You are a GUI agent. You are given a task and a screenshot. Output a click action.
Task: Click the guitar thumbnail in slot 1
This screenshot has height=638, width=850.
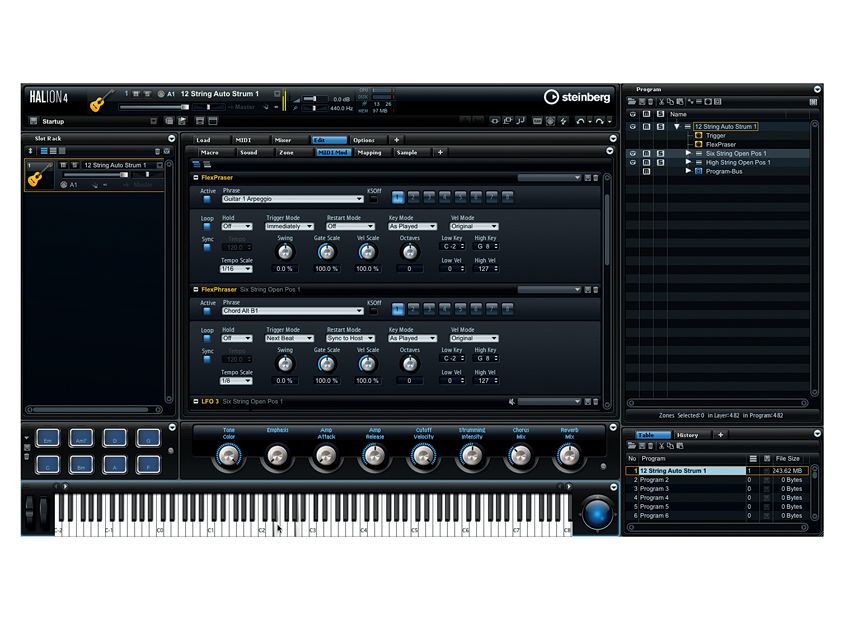pos(39,175)
